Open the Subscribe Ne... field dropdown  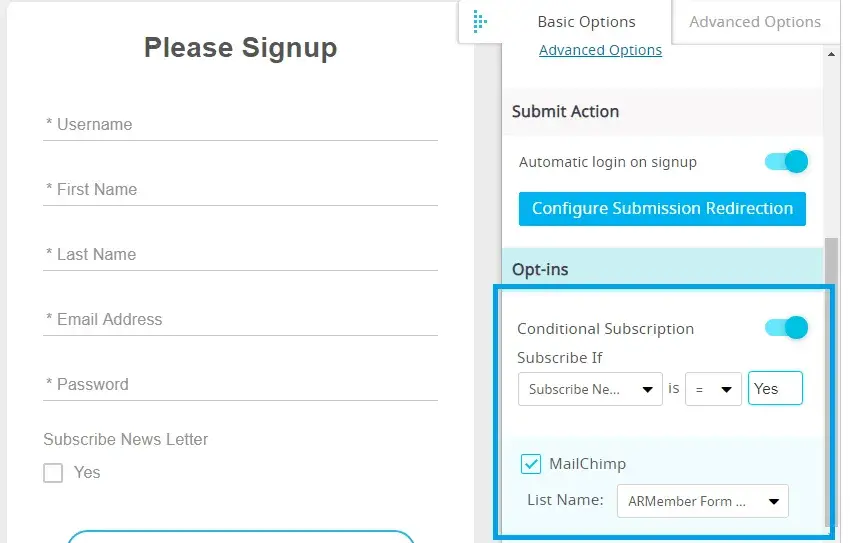coord(590,389)
